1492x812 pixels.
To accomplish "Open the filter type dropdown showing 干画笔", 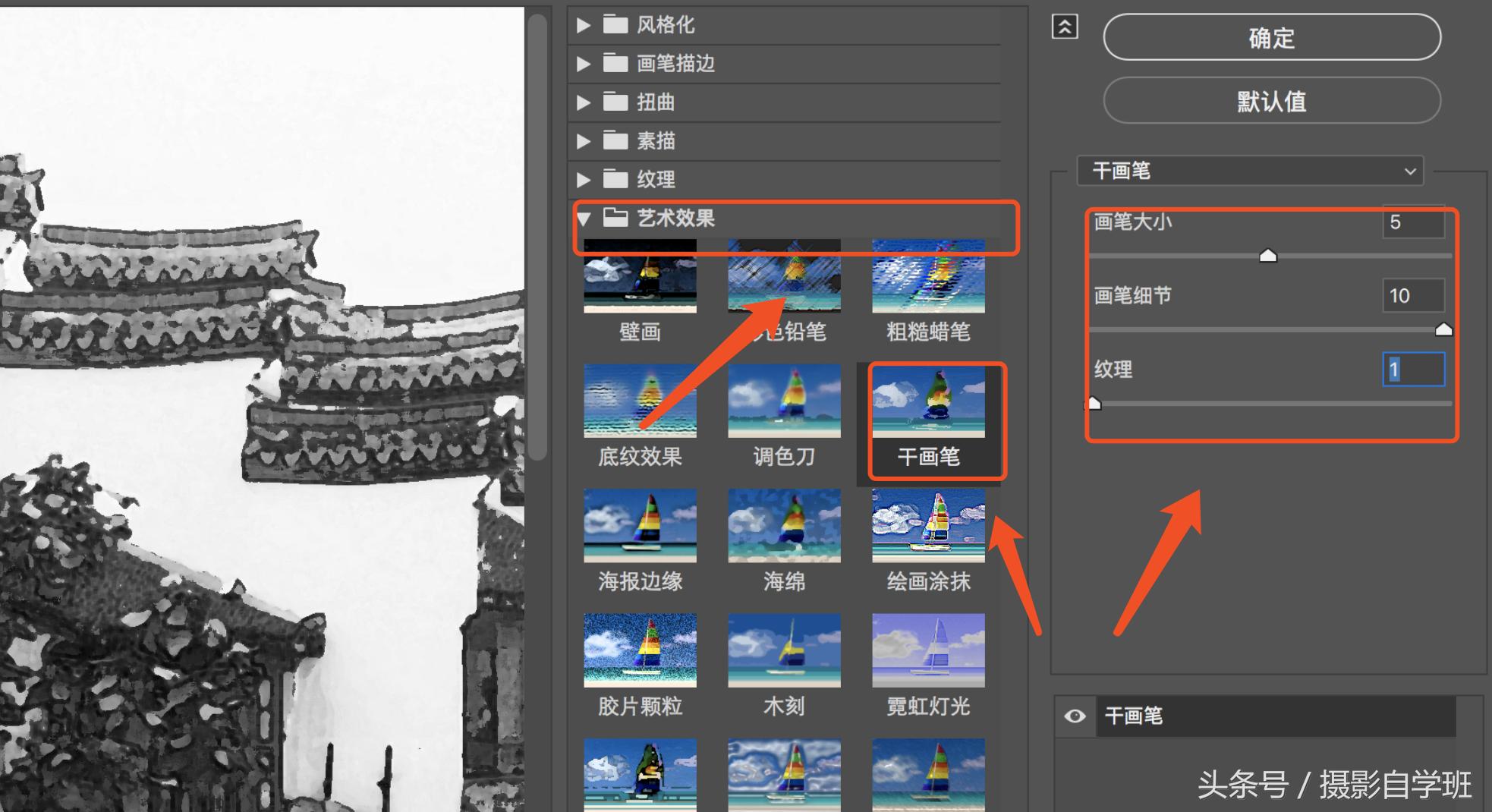I will tap(1250, 171).
